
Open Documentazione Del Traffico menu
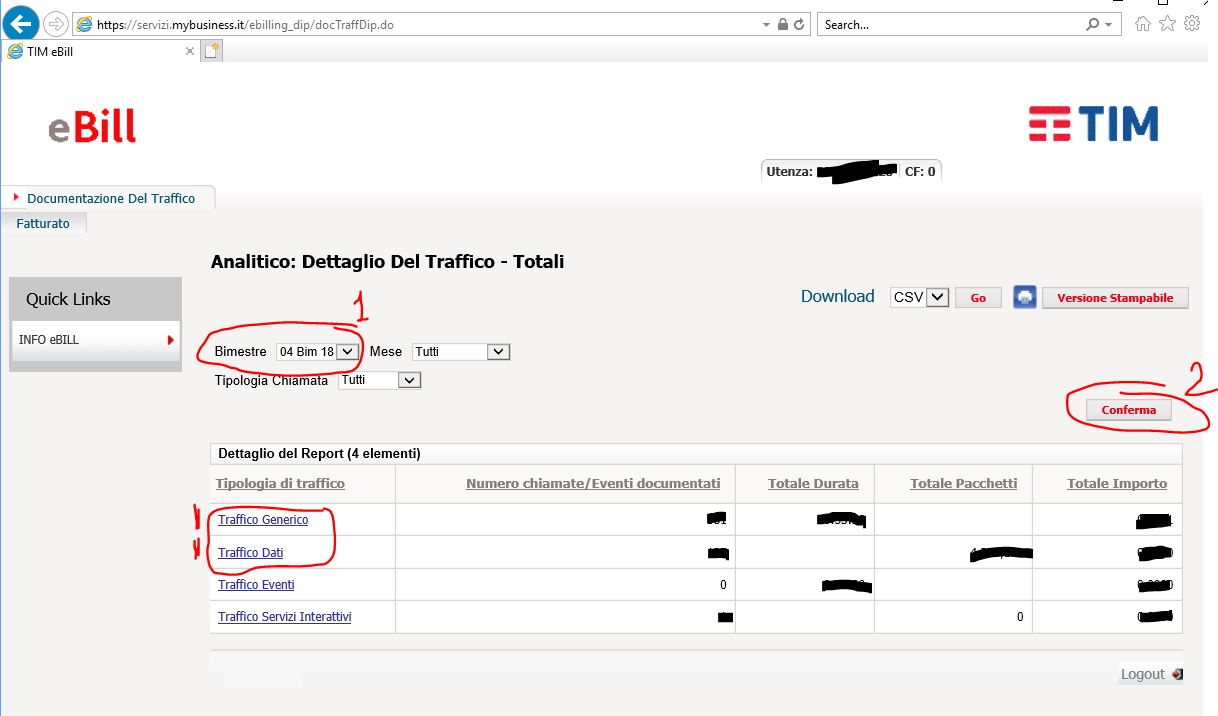[110, 198]
